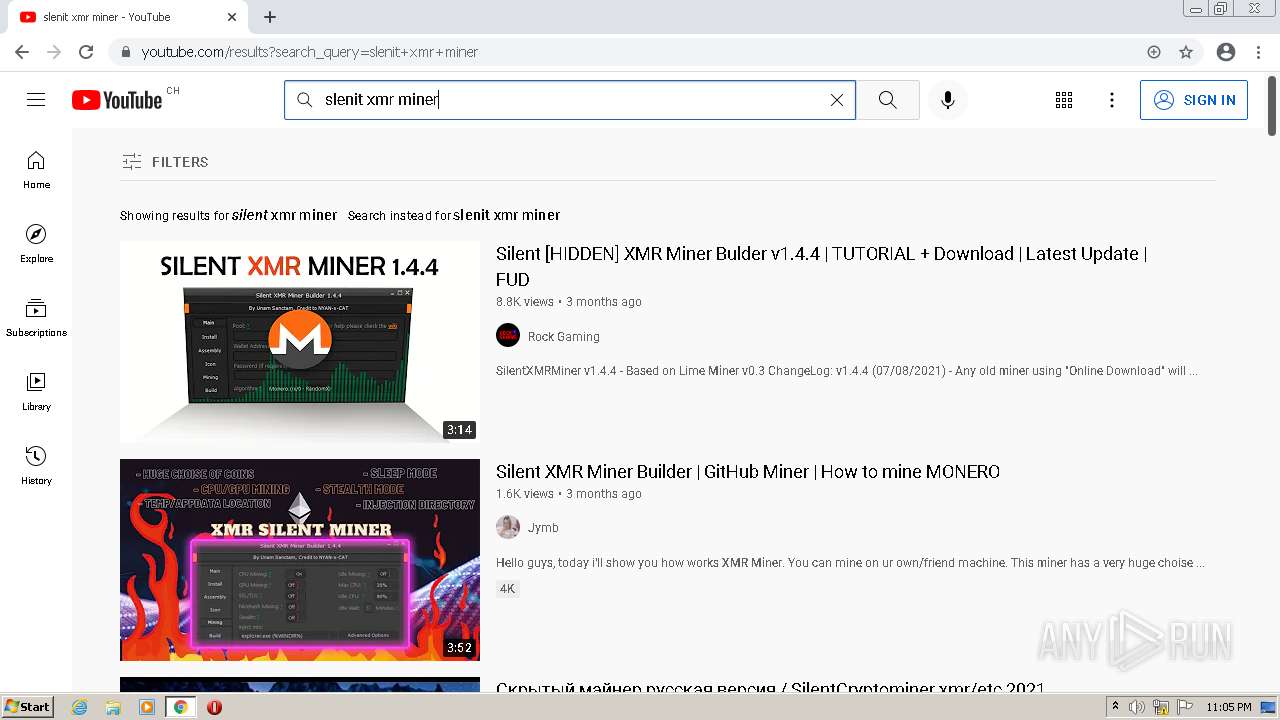Clear the search box with the X
Screen dimensions: 1280x720
coord(837,100)
